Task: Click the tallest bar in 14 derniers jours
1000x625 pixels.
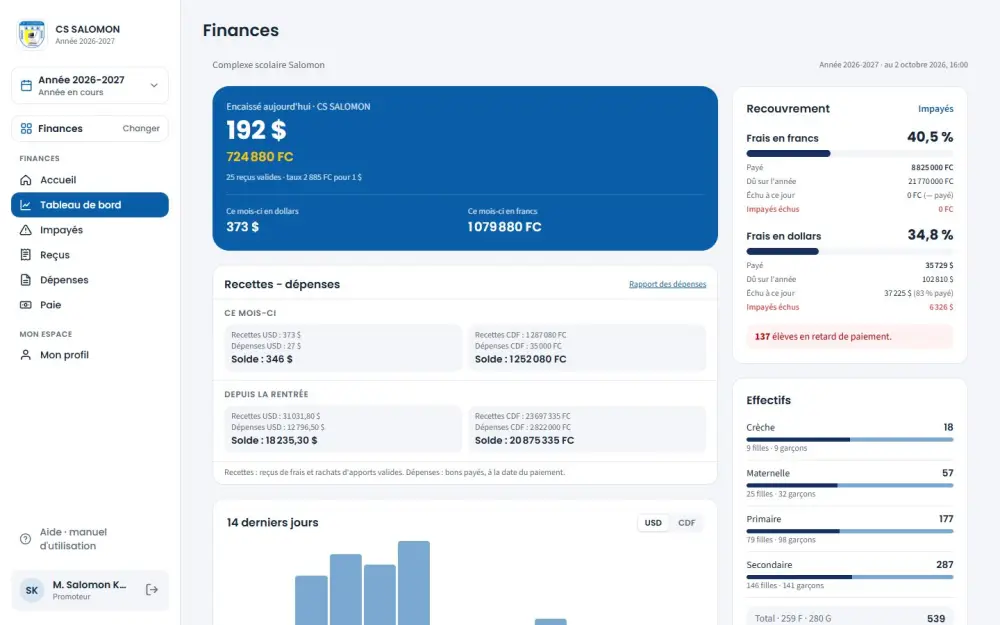Action: pyautogui.click(x=414, y=583)
